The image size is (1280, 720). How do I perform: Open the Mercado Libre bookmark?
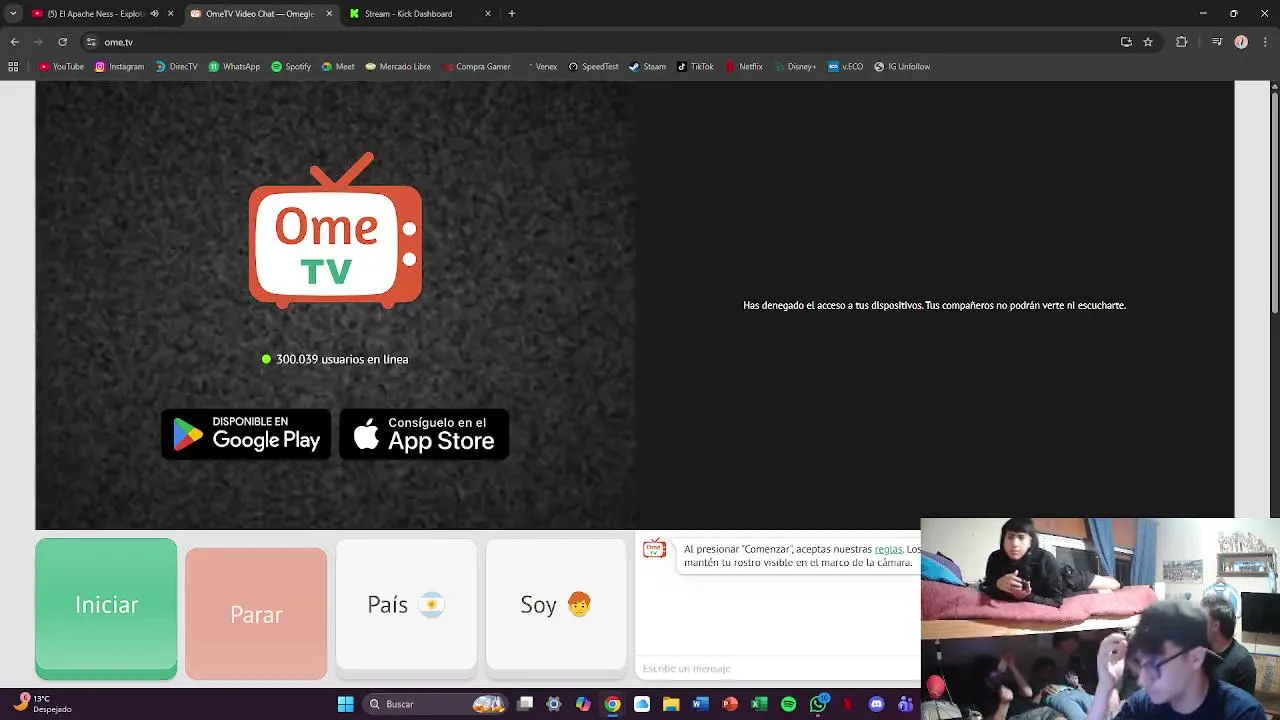tap(398, 67)
